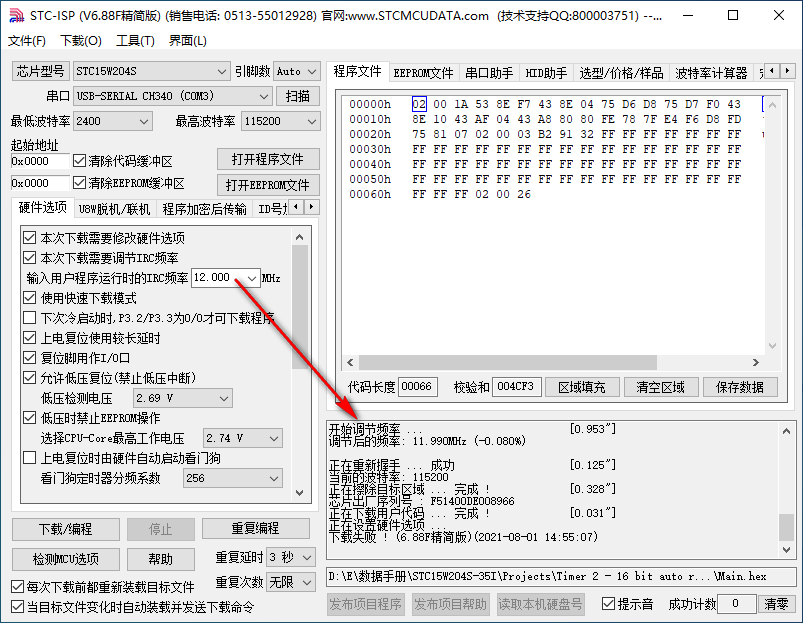Open 文件(F) menu

(27, 41)
